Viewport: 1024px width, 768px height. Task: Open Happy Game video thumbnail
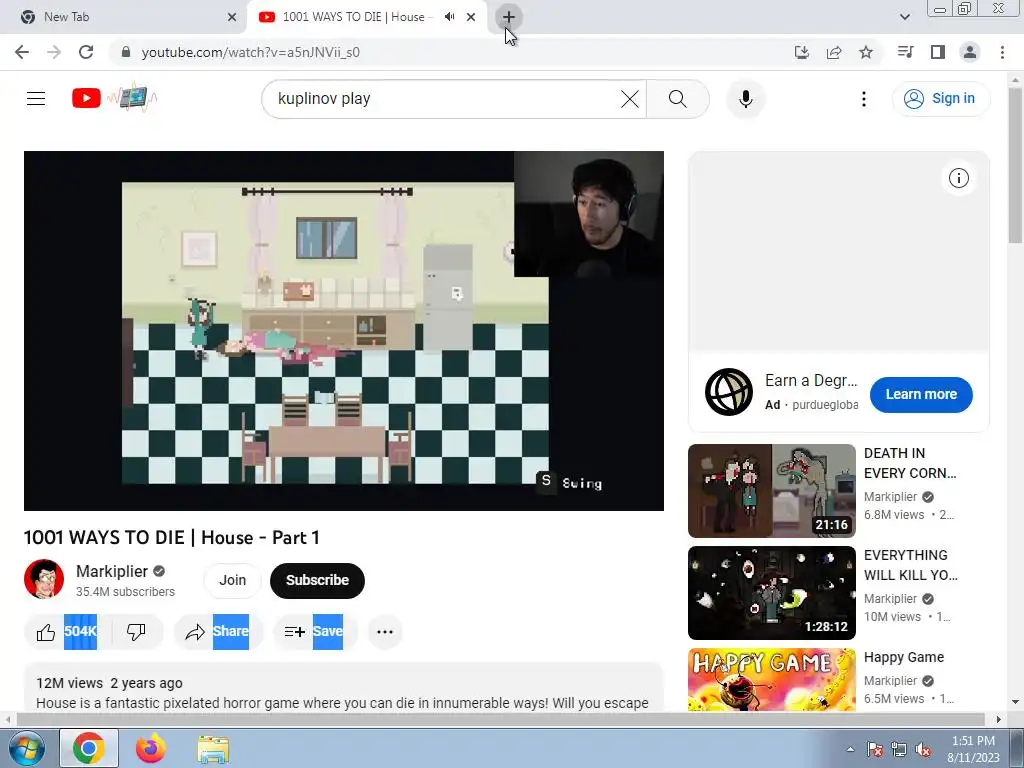coord(771,679)
